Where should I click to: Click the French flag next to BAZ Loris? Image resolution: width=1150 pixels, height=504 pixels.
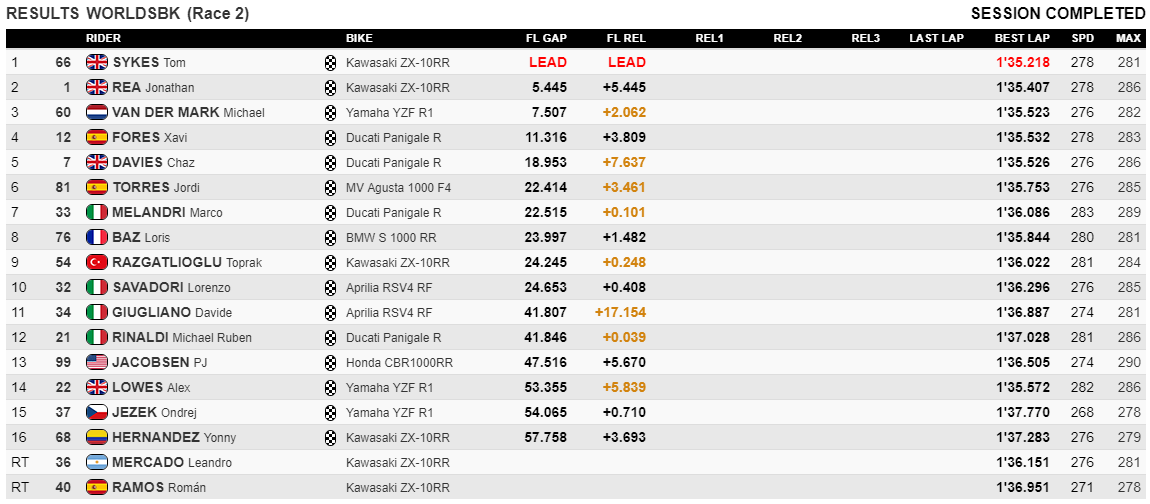point(97,237)
